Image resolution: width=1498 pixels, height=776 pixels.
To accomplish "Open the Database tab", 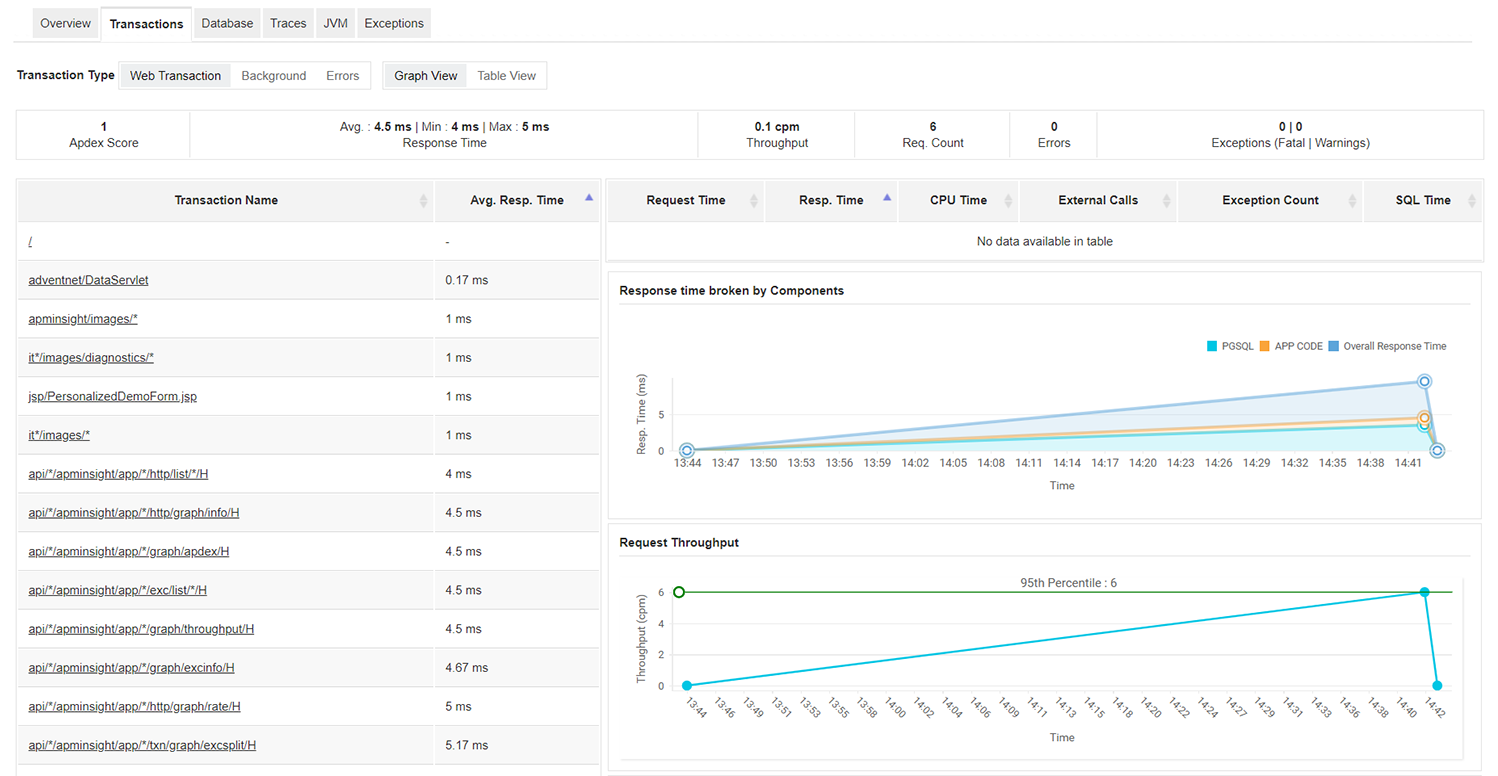I will coord(227,23).
